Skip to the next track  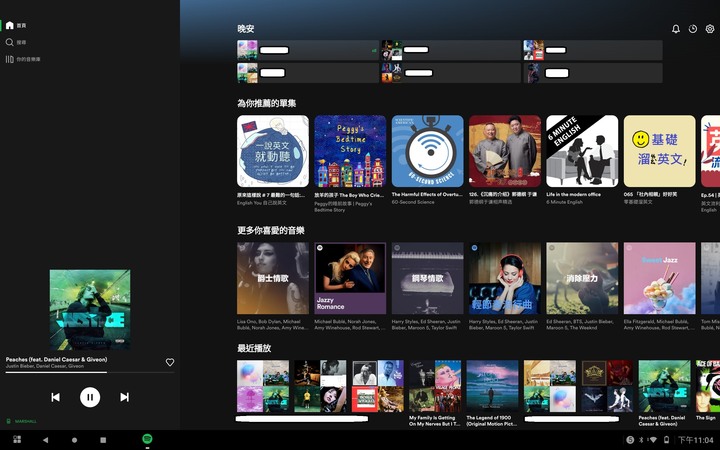pos(124,397)
